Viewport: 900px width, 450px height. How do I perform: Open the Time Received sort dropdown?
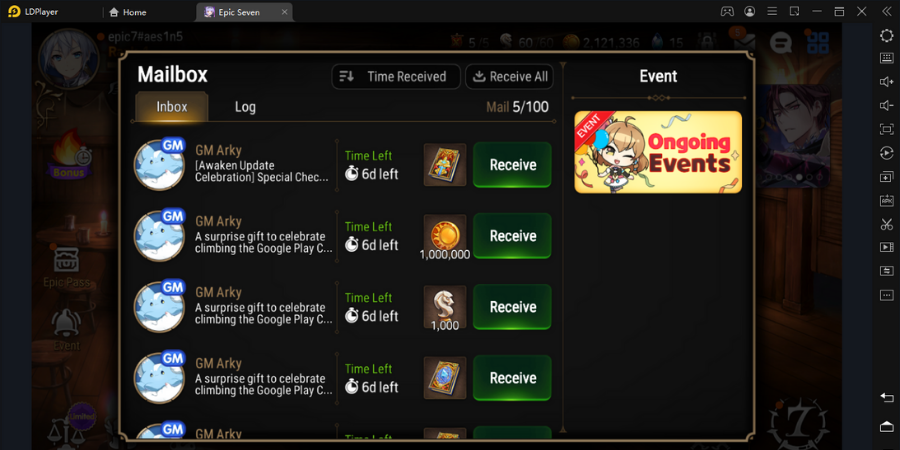[396, 76]
